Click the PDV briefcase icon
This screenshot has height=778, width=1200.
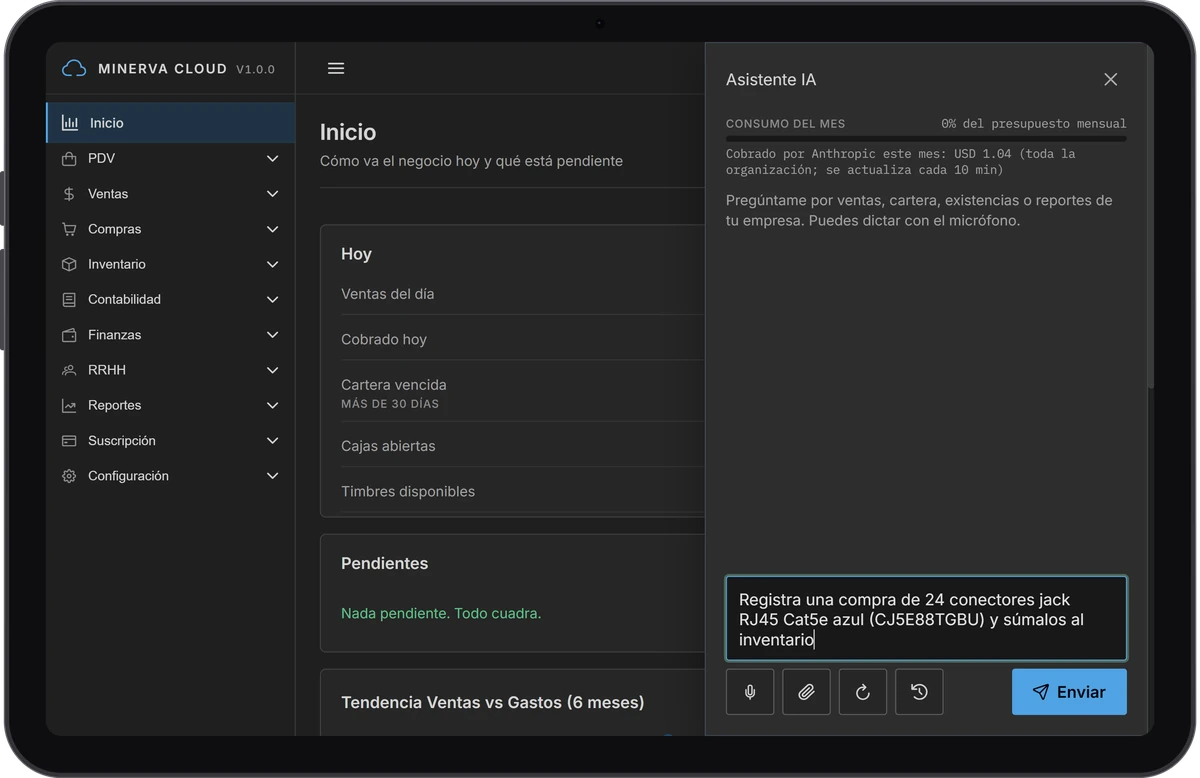click(69, 159)
